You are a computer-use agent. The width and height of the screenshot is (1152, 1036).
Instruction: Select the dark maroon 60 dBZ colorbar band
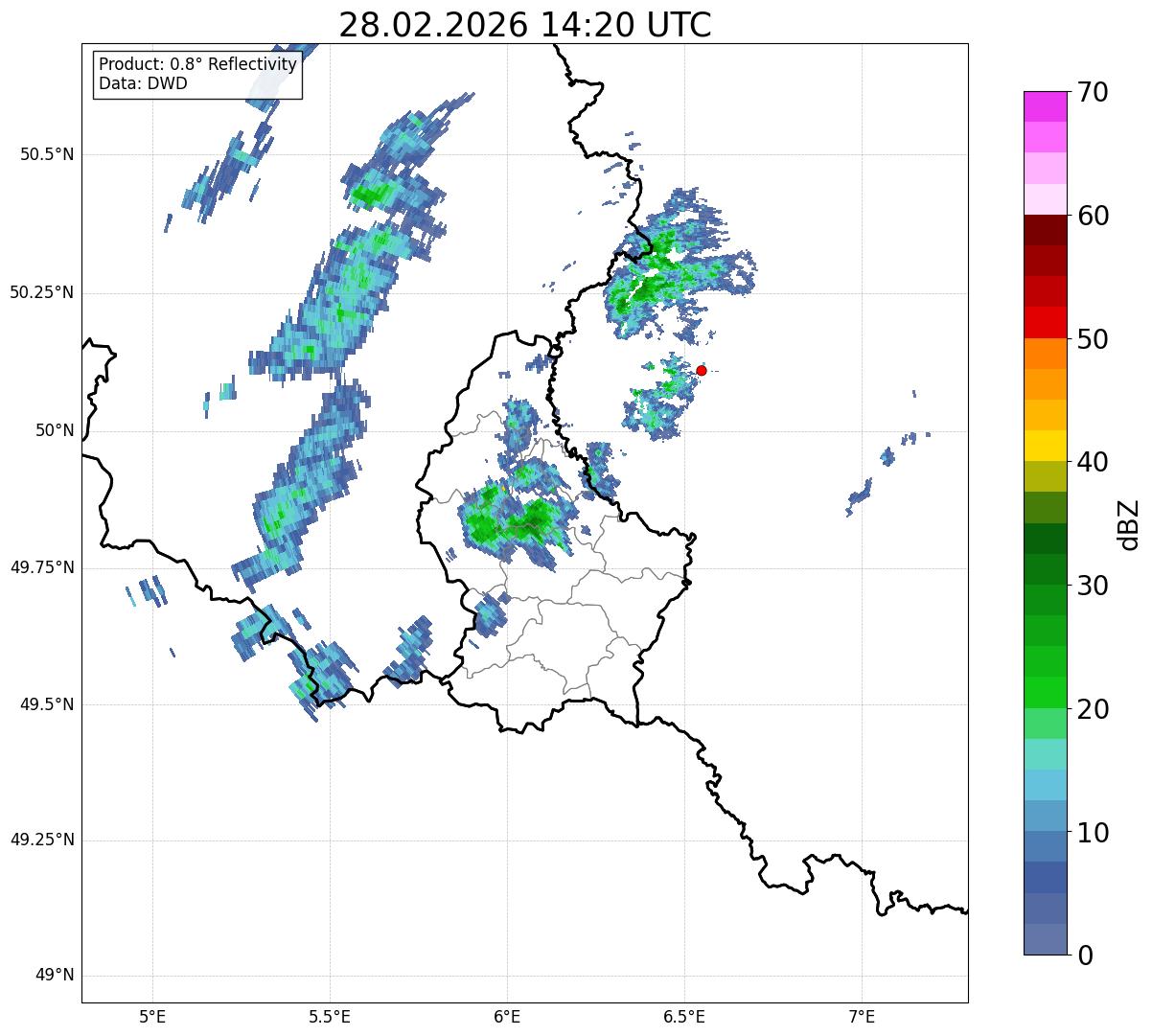pyautogui.click(x=1045, y=230)
